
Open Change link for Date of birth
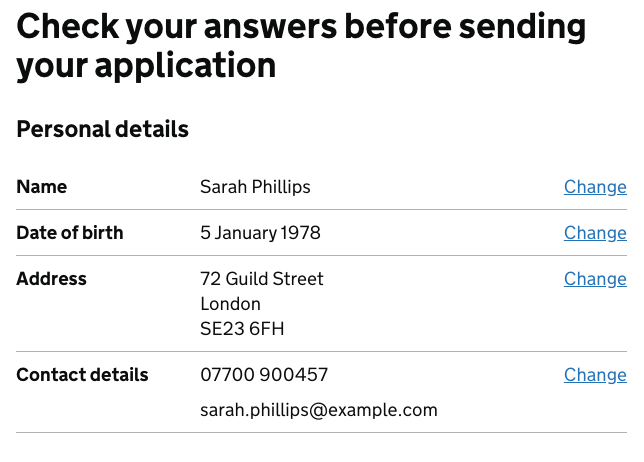tap(595, 233)
